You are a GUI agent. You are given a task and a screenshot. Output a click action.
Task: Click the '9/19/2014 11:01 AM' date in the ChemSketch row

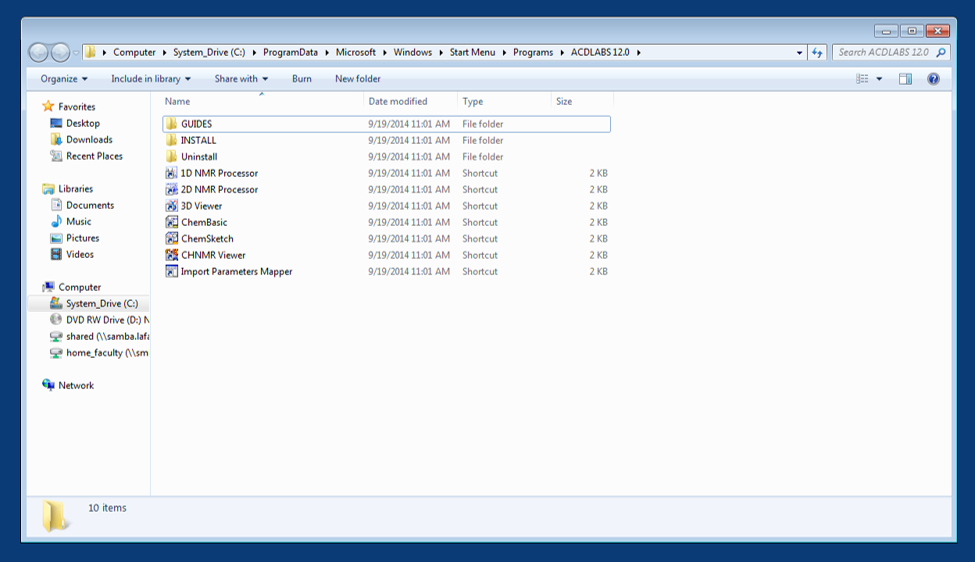tap(409, 239)
